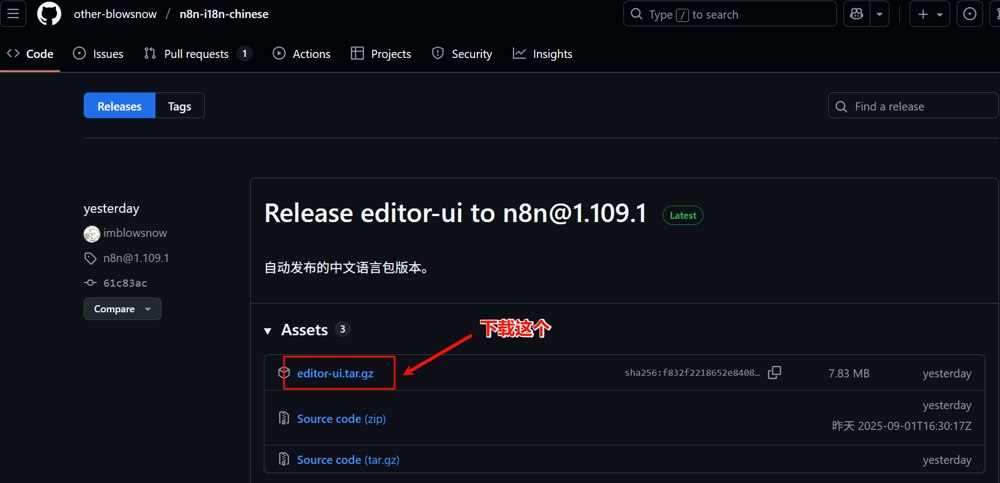Focus the Find a release field
Viewport: 1000px width, 483px height.
(x=920, y=106)
